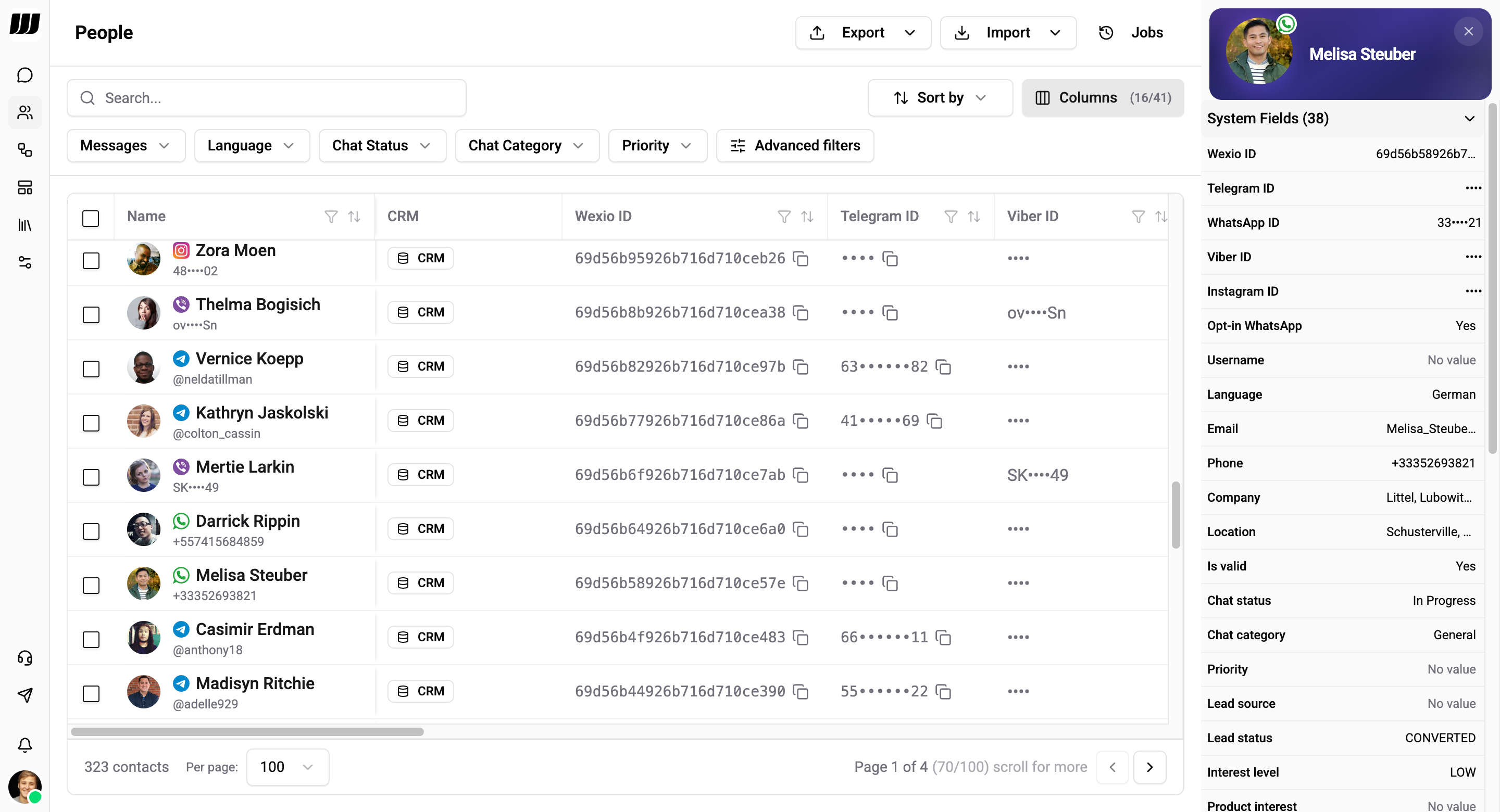
Task: Copy Melisa Steuber's Wexio ID
Action: [x=802, y=583]
